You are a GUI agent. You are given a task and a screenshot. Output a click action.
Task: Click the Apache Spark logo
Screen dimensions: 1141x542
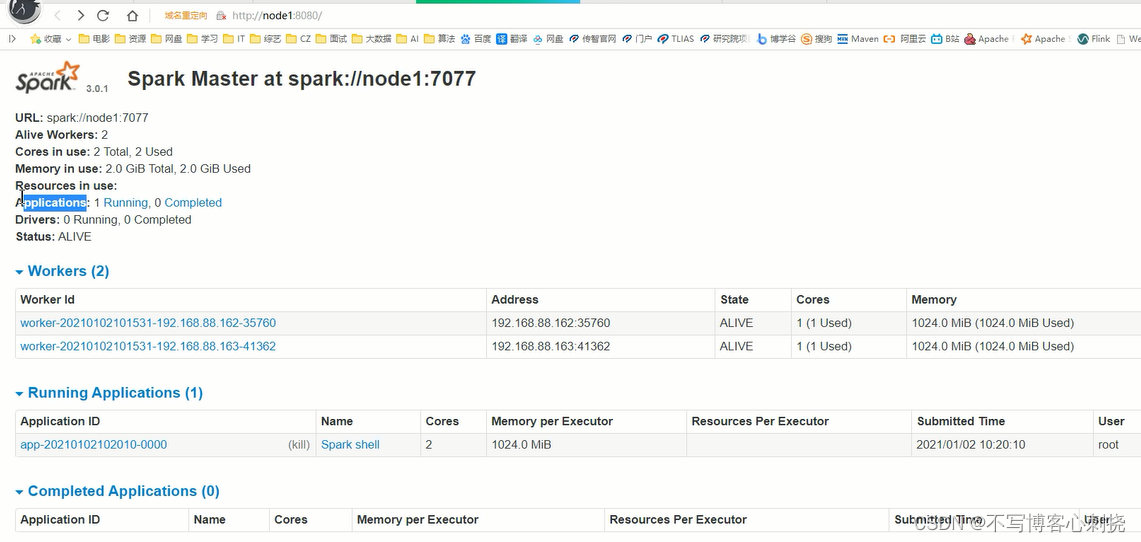(48, 77)
